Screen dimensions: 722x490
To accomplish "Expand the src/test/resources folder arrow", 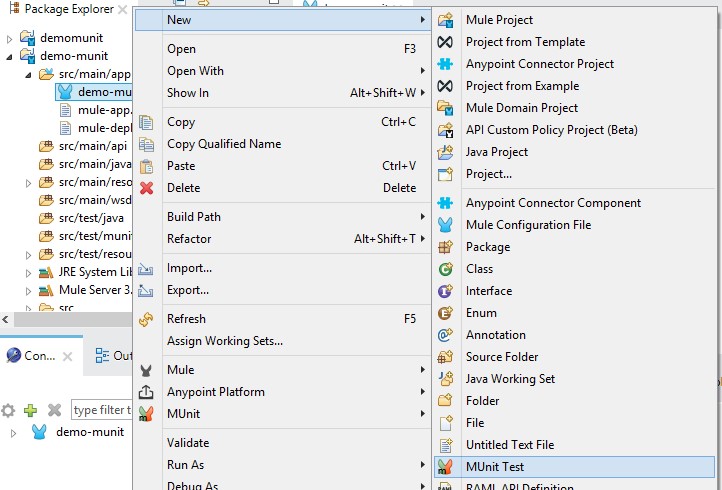I will 28,255.
